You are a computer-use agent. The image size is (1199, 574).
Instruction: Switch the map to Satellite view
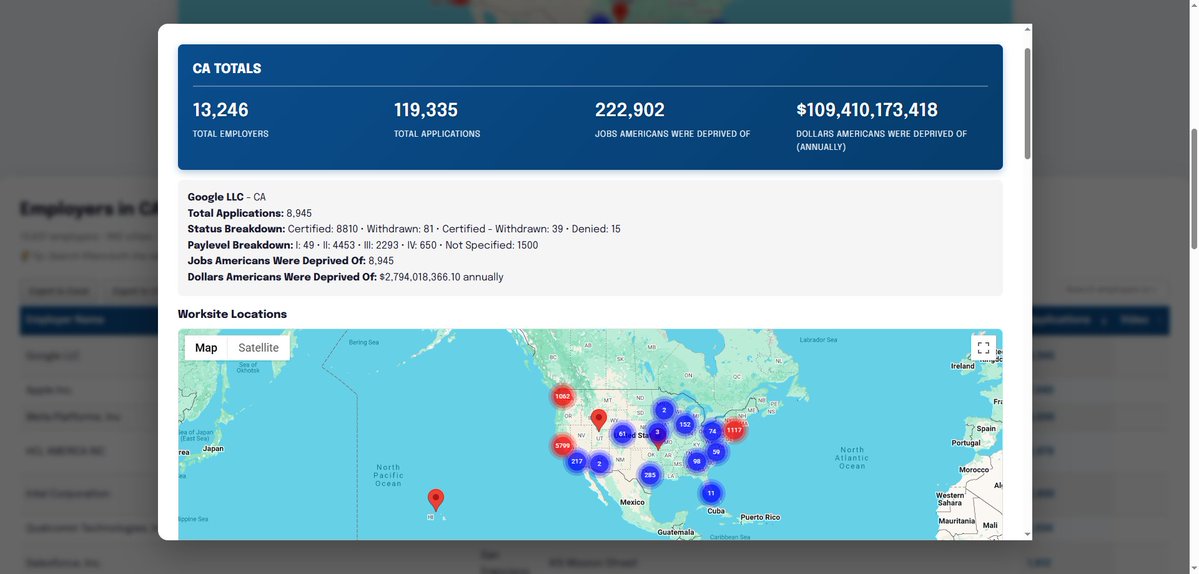click(258, 348)
